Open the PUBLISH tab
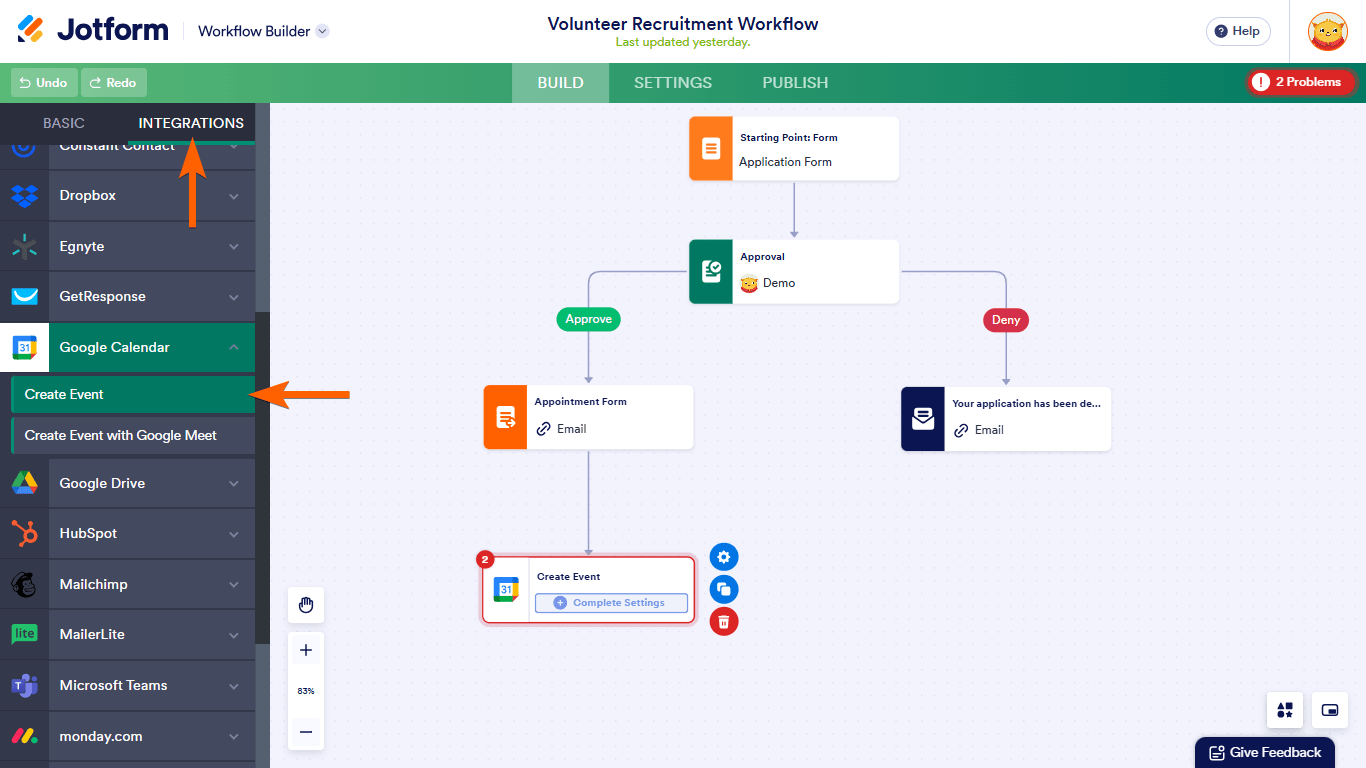 coord(795,83)
